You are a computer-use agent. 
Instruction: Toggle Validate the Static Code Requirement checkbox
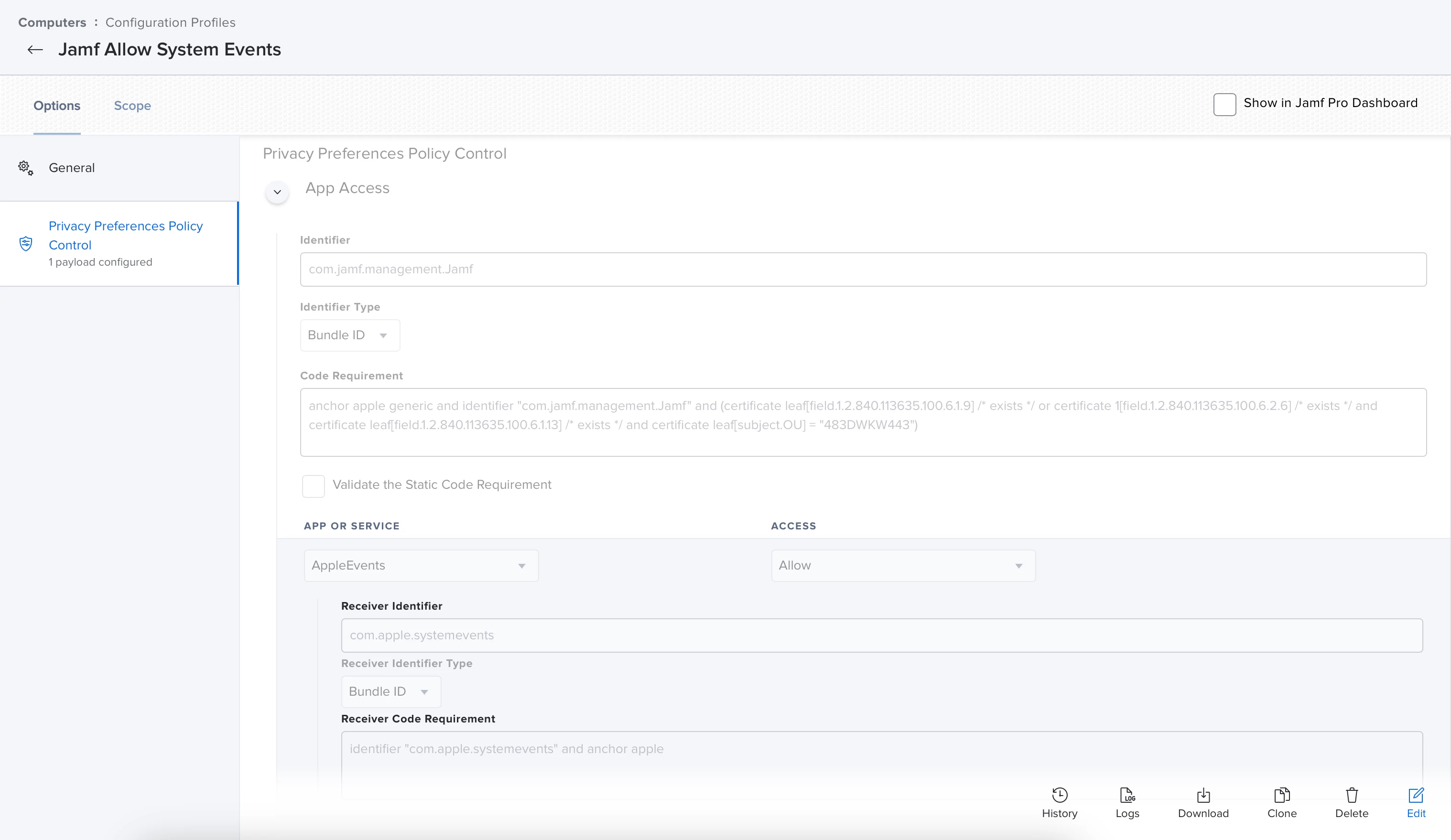pyautogui.click(x=313, y=486)
